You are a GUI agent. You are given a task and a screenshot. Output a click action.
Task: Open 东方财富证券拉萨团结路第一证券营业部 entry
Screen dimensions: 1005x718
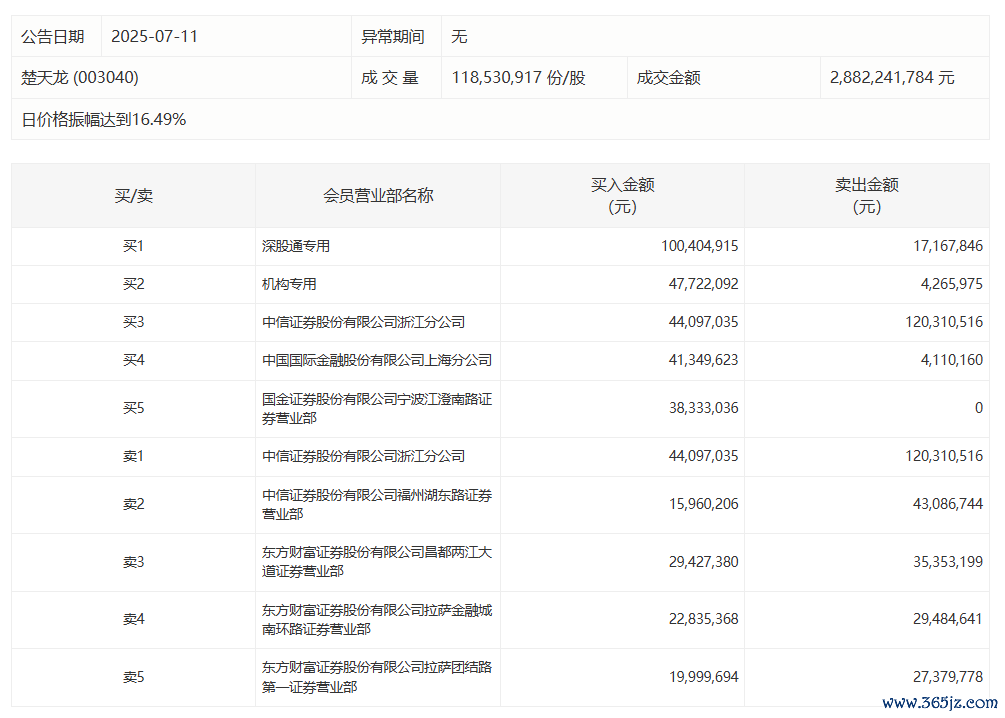[377, 677]
